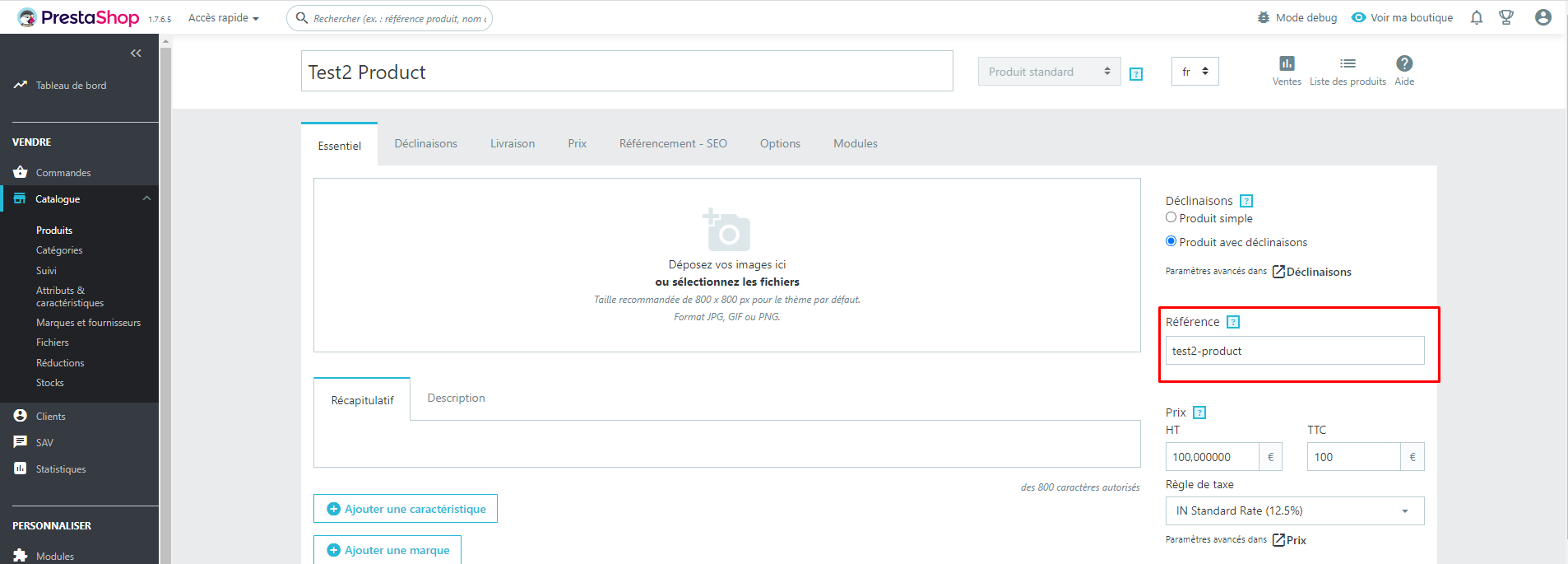Click external link icon beside Prix
This screenshot has width=1568, height=564.
[x=1278, y=540]
